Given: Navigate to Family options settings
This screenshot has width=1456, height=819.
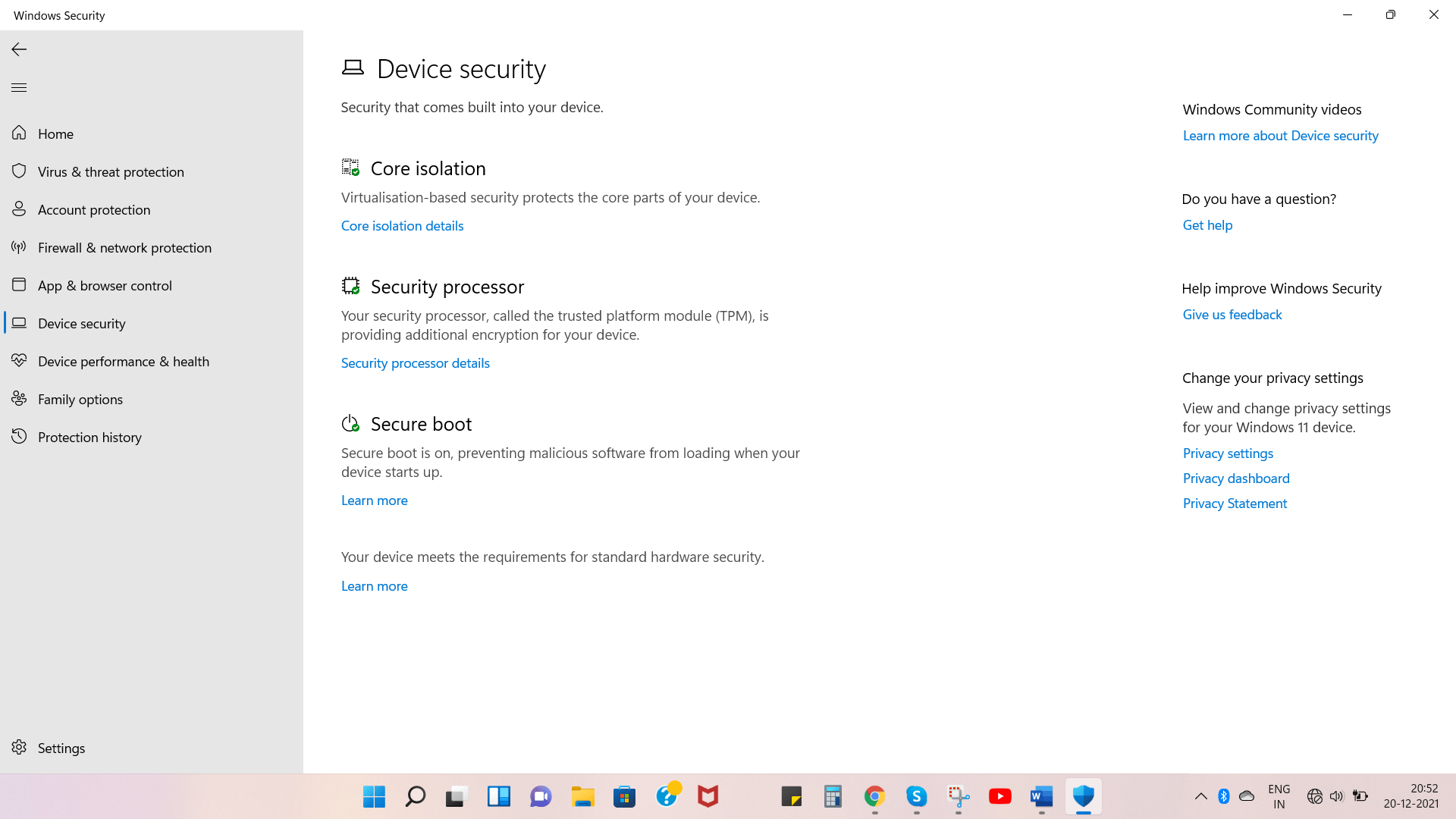Looking at the screenshot, I should point(80,398).
